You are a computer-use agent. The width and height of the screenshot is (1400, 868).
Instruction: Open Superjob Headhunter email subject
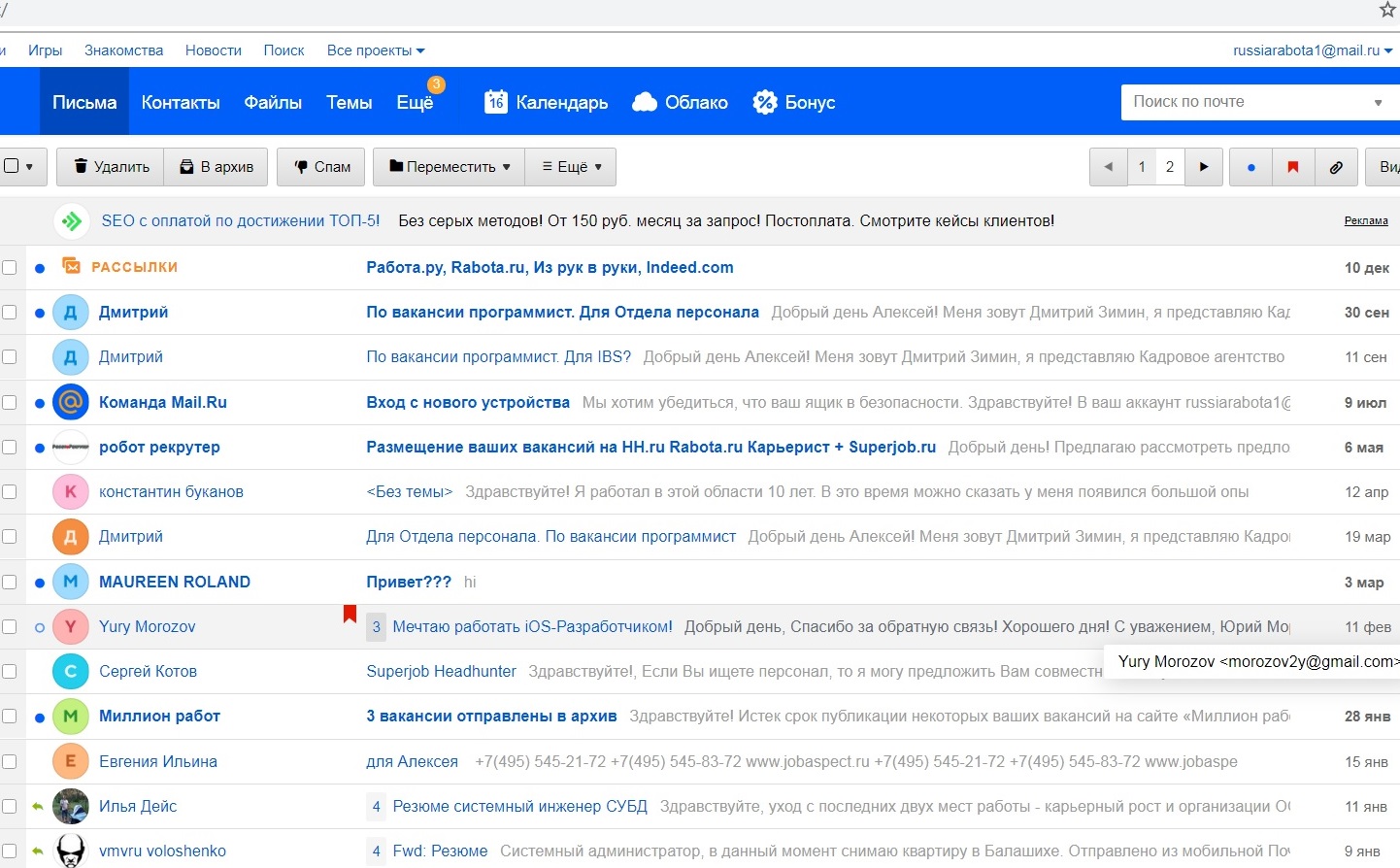coord(441,672)
